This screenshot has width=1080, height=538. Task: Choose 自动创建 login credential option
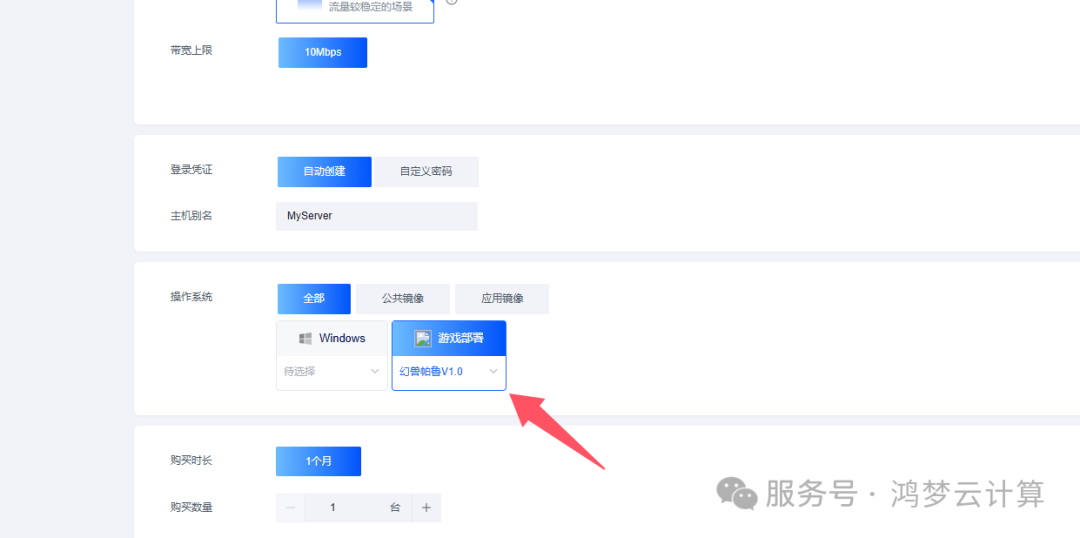pyautogui.click(x=324, y=172)
